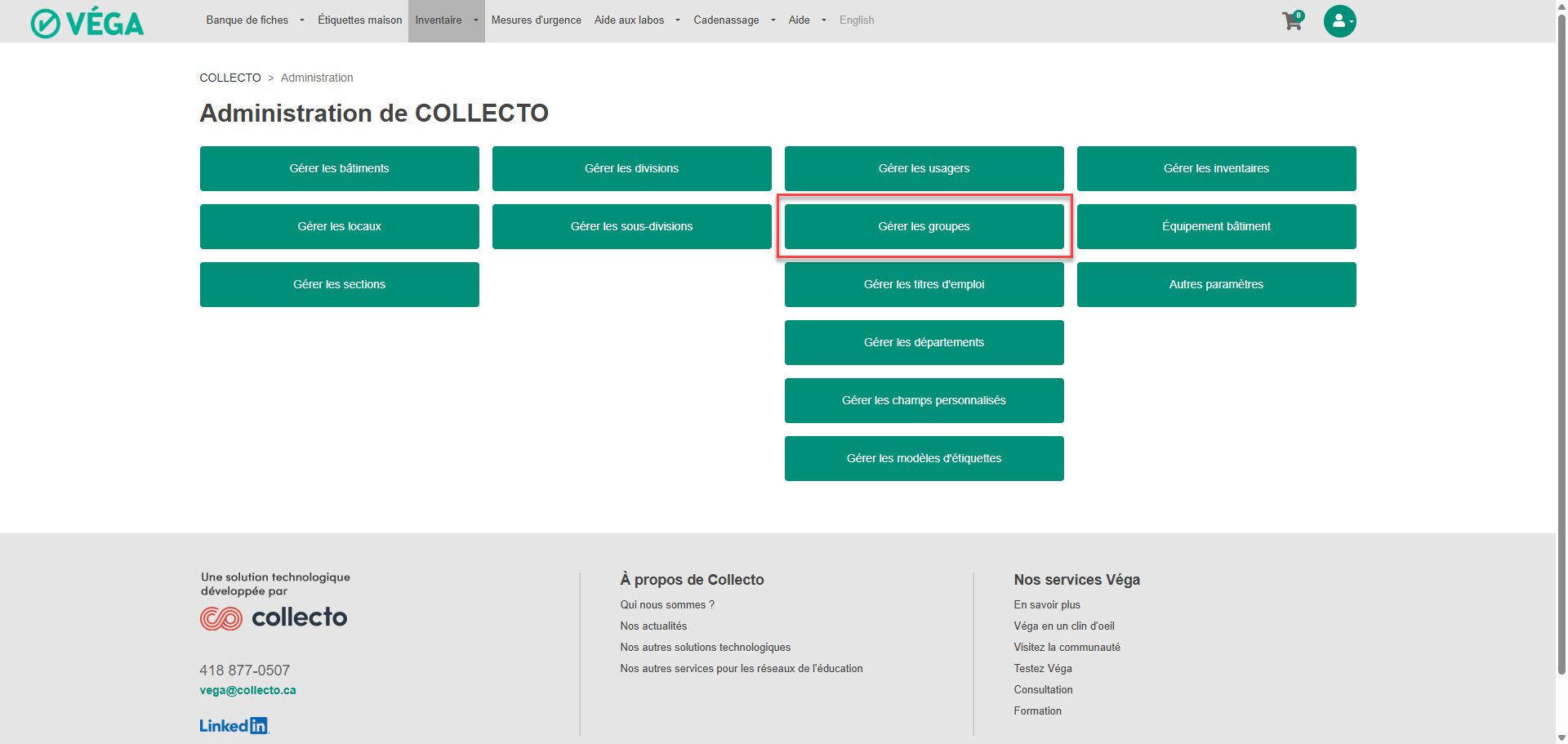
Task: Click Gérer les modèles d'étiquettes button
Action: [924, 458]
